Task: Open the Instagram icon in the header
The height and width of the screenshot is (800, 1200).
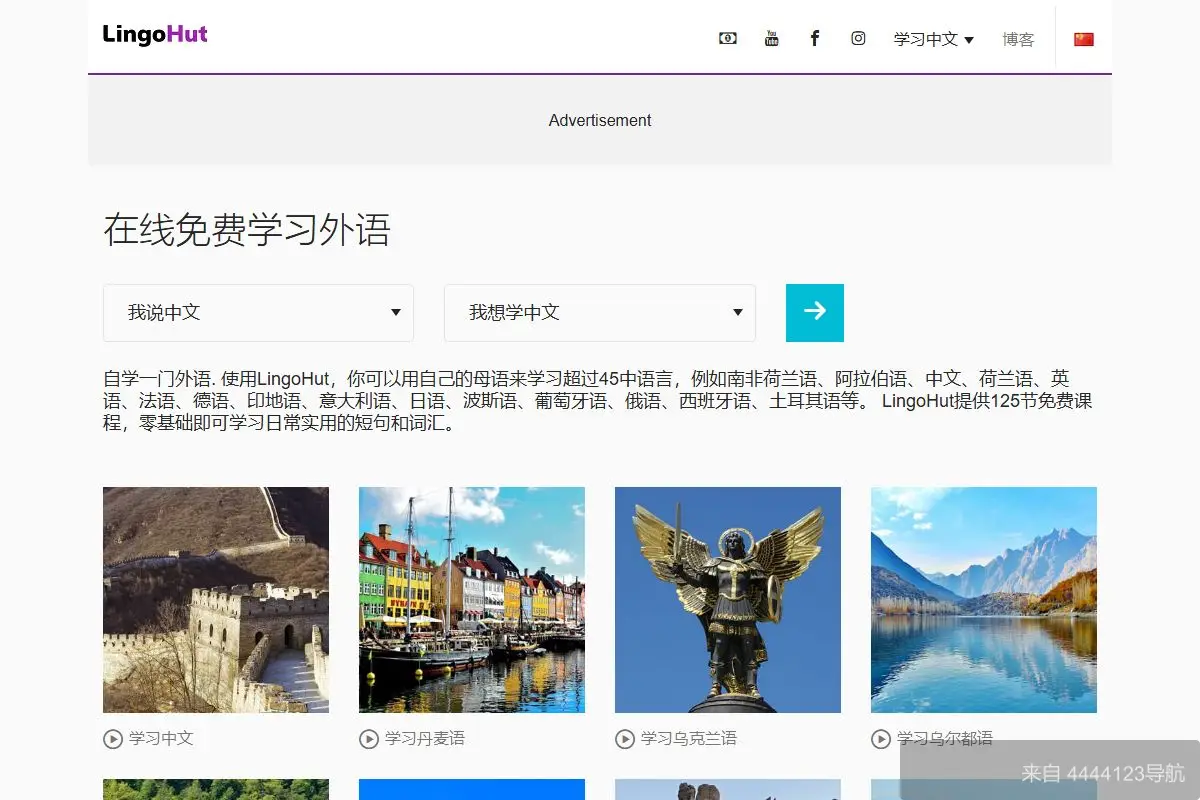Action: pyautogui.click(x=858, y=37)
